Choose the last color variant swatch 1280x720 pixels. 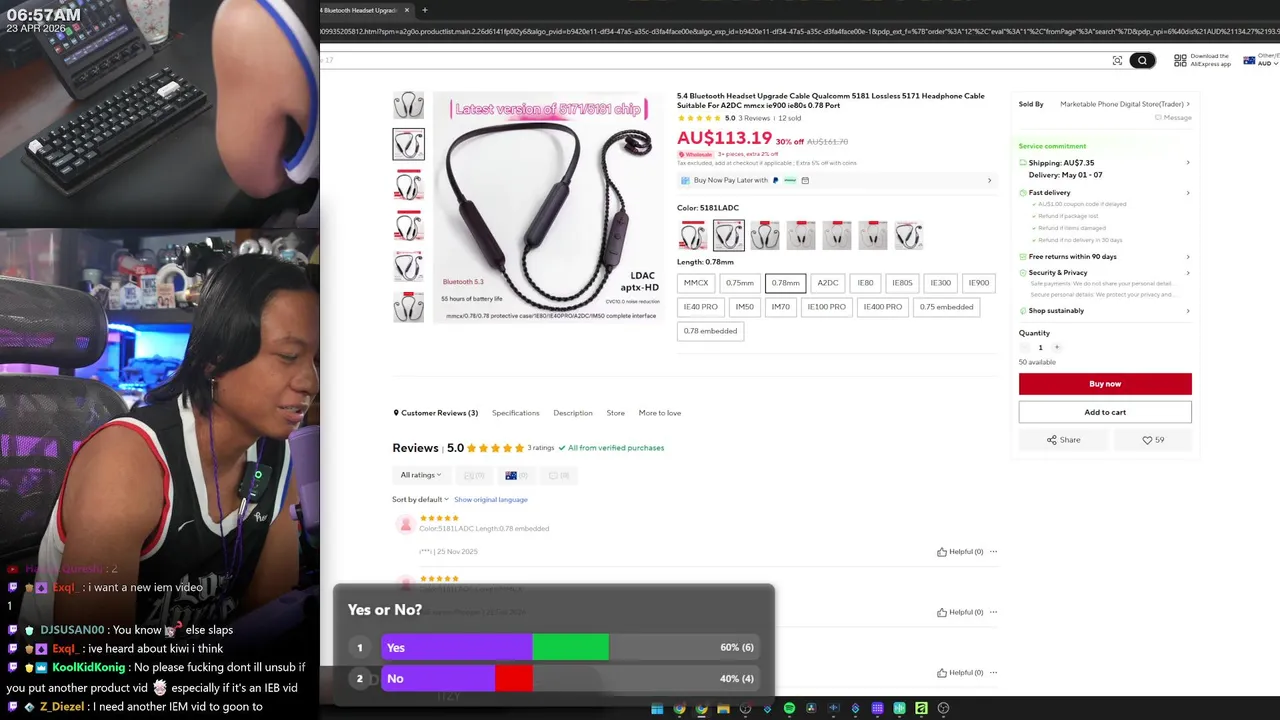[908, 235]
